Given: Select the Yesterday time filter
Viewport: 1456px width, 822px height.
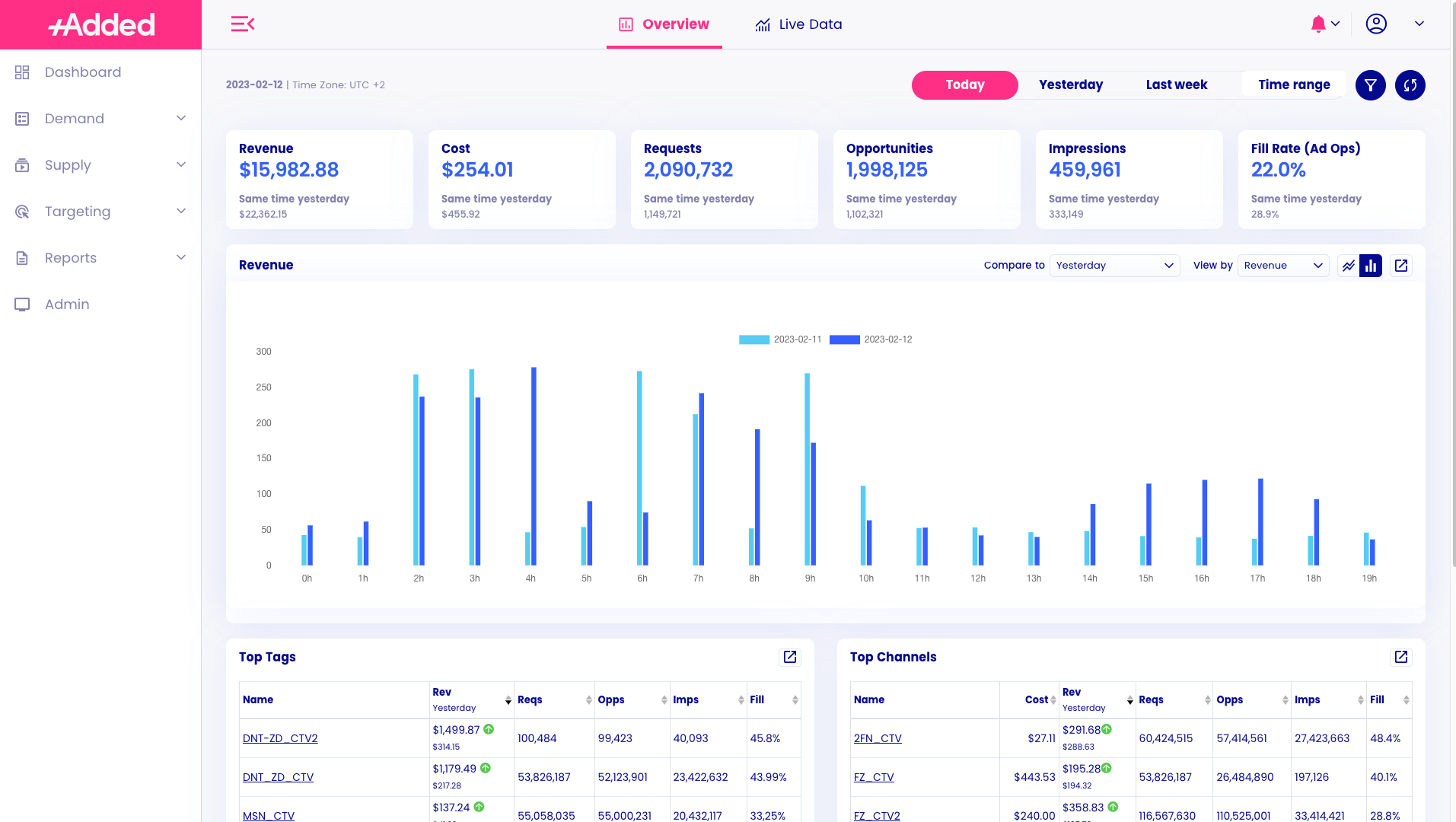Looking at the screenshot, I should tap(1071, 85).
